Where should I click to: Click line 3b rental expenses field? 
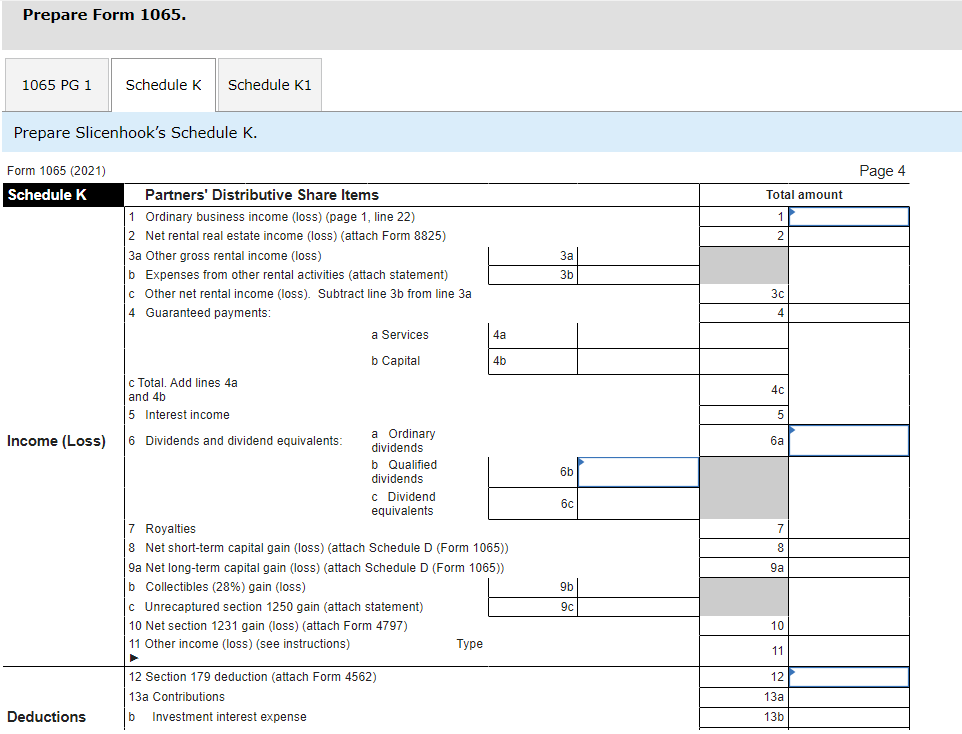tap(638, 275)
